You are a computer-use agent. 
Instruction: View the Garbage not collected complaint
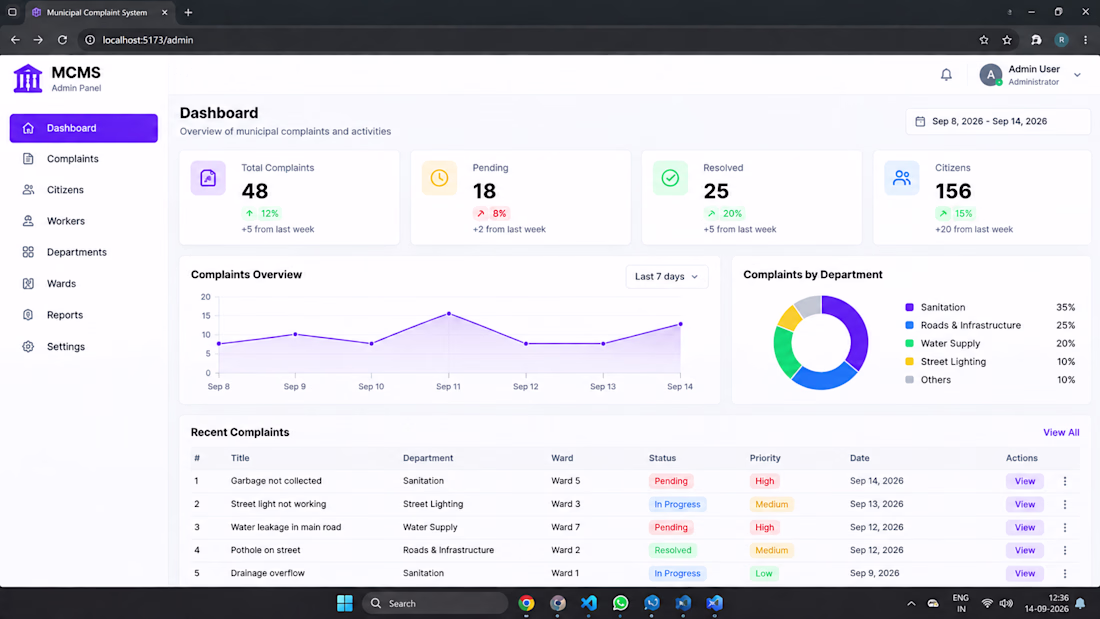(x=1024, y=481)
